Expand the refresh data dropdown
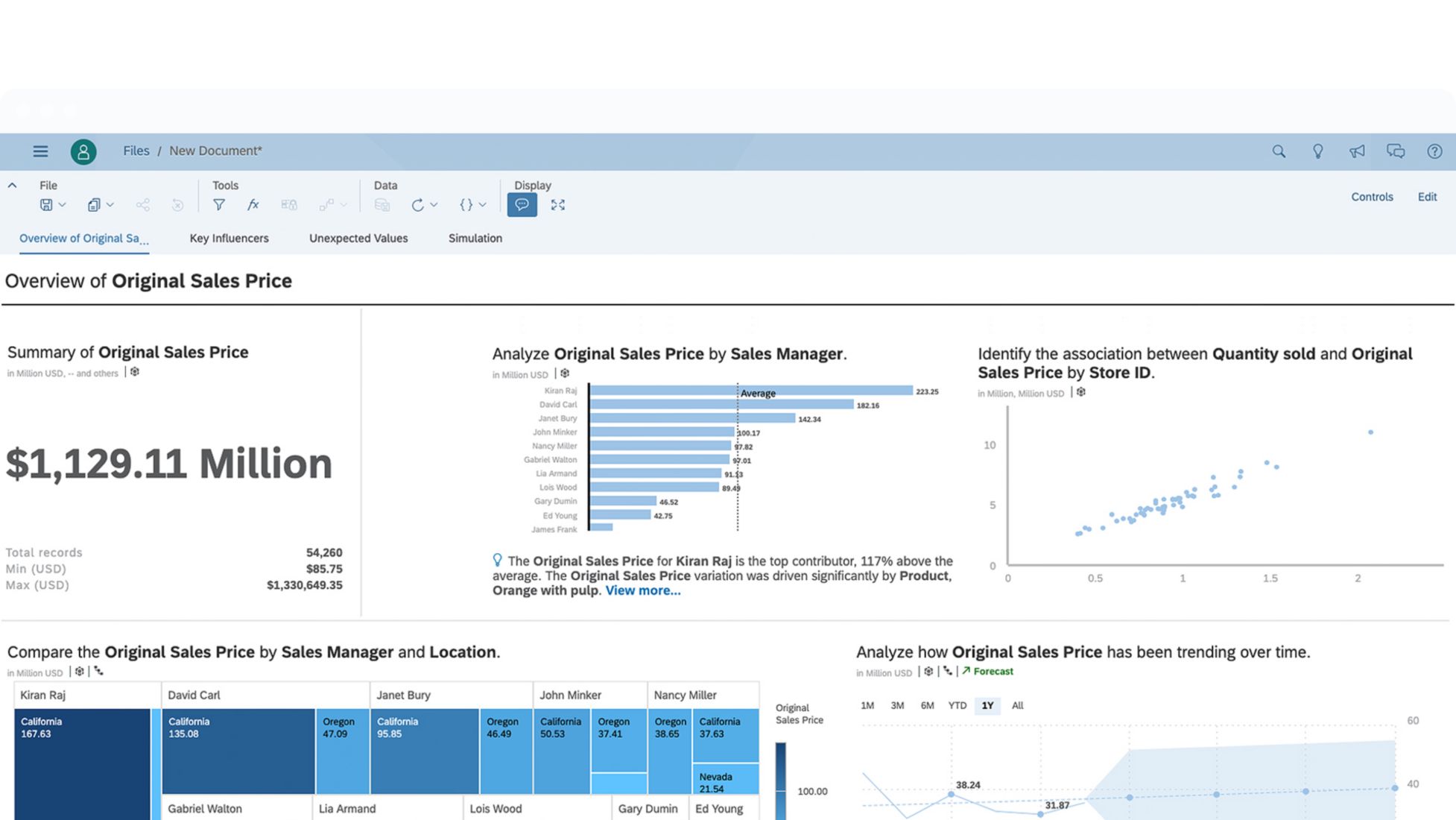 click(x=434, y=205)
